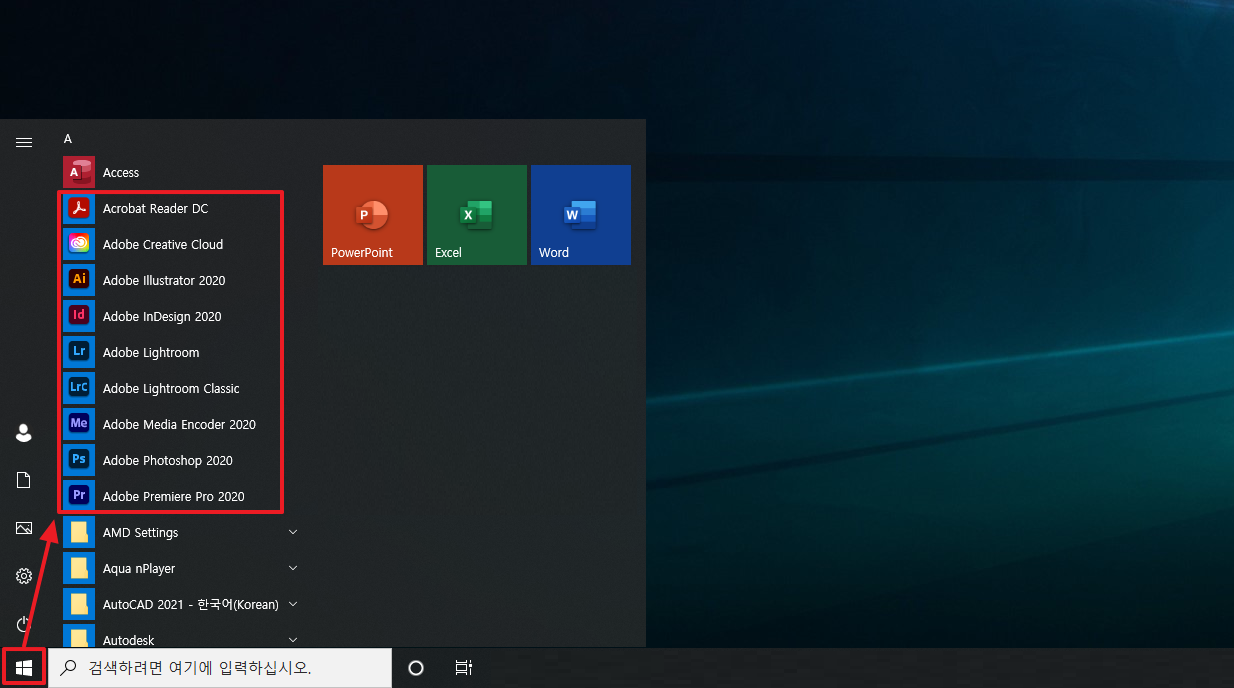1234x688 pixels.
Task: Open the Documents sidebar icon
Action: tap(24, 481)
